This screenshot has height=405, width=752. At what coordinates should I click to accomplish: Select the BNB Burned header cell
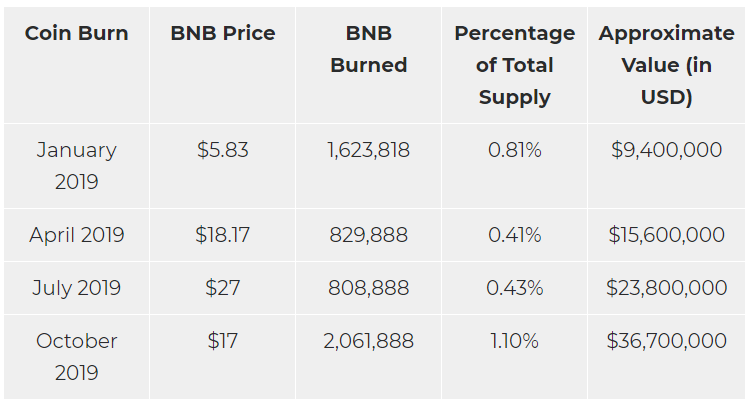pyautogui.click(x=369, y=49)
